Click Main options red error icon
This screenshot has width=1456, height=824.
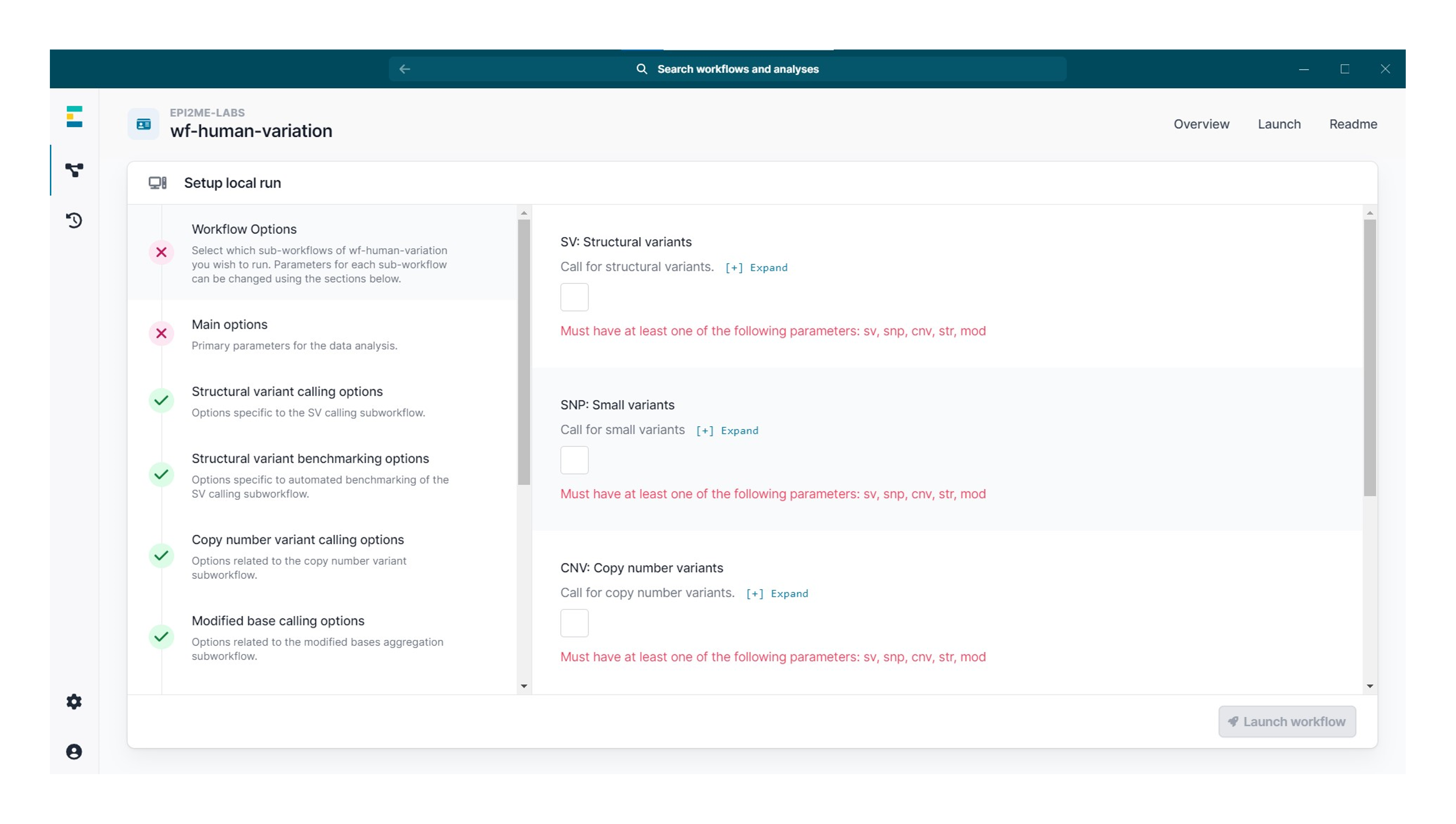click(161, 333)
